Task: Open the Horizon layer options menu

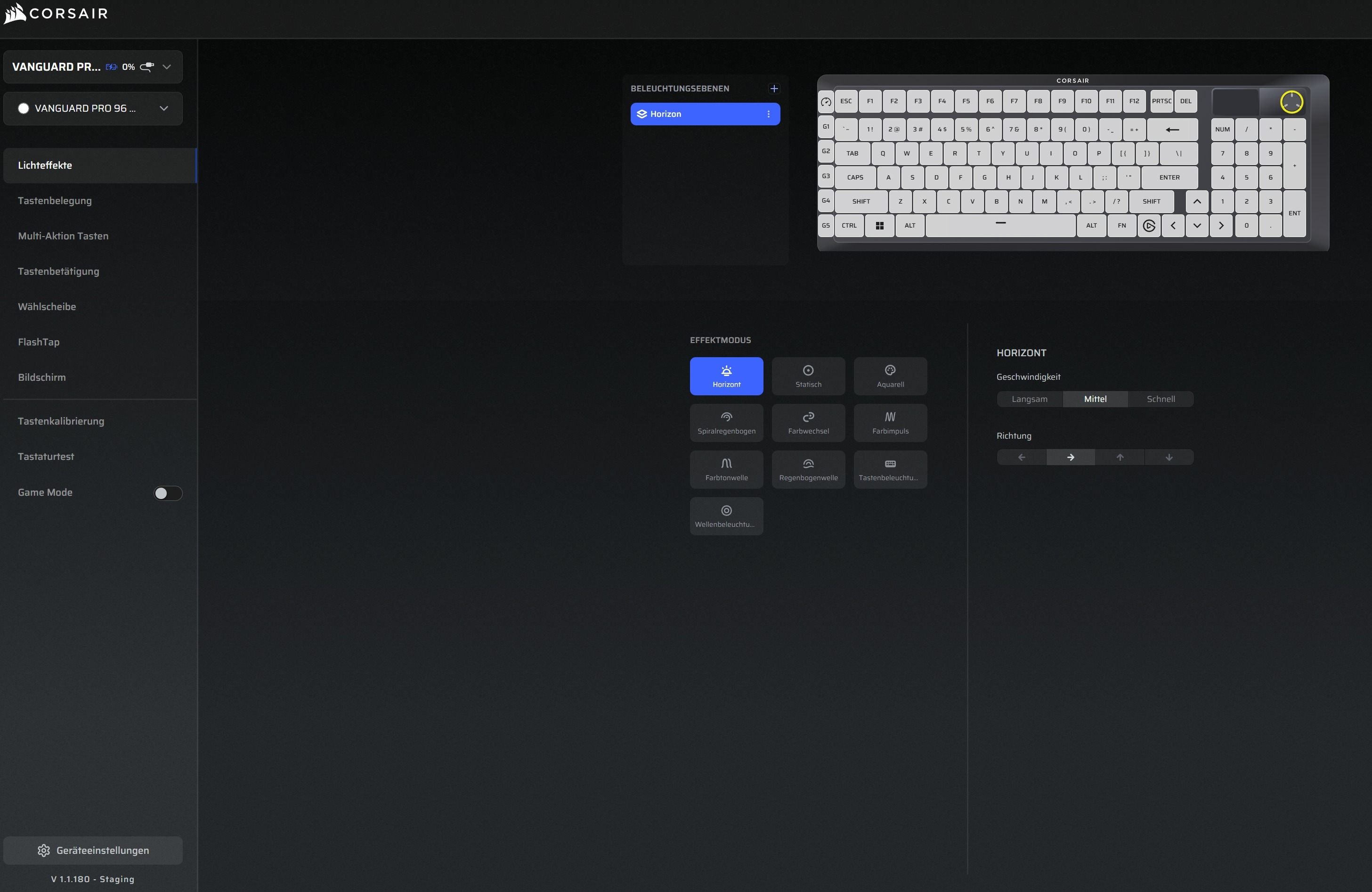Action: [x=768, y=114]
